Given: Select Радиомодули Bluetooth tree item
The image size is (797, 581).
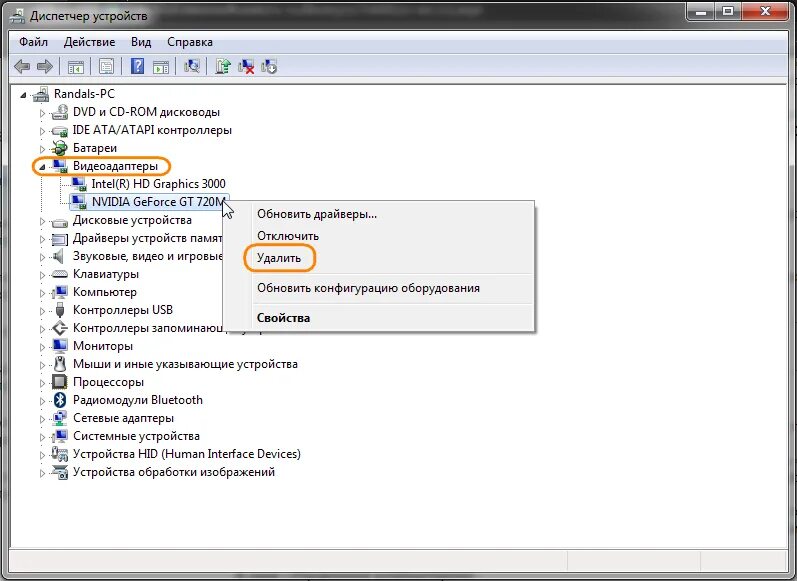Looking at the screenshot, I should tap(137, 400).
